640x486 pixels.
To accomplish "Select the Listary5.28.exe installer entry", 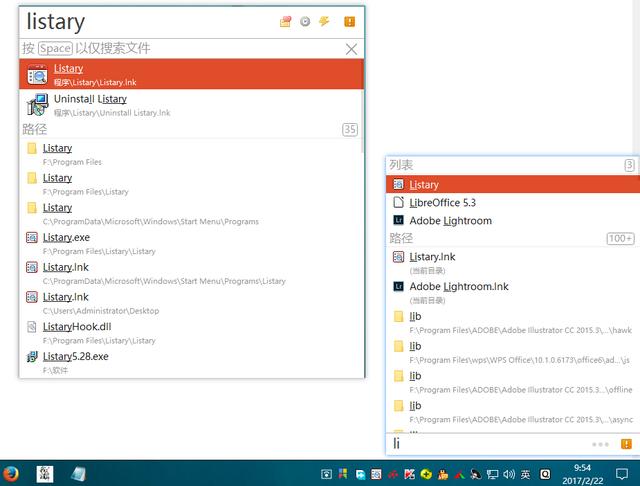I will [75, 361].
